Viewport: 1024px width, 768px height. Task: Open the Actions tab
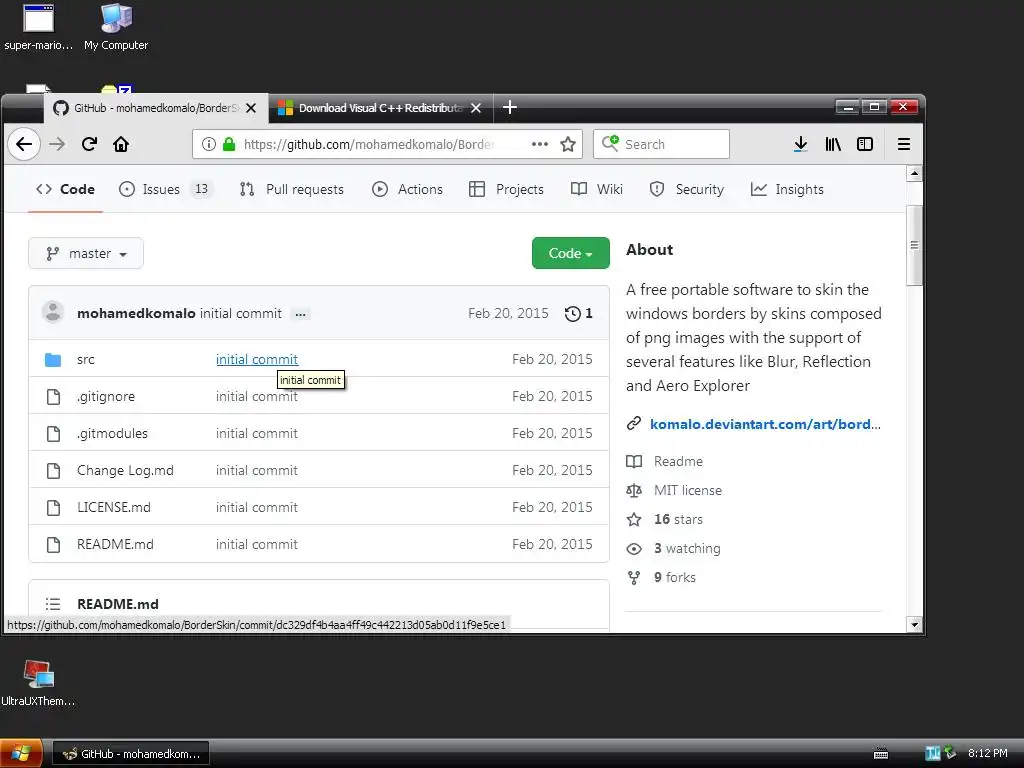(x=407, y=189)
